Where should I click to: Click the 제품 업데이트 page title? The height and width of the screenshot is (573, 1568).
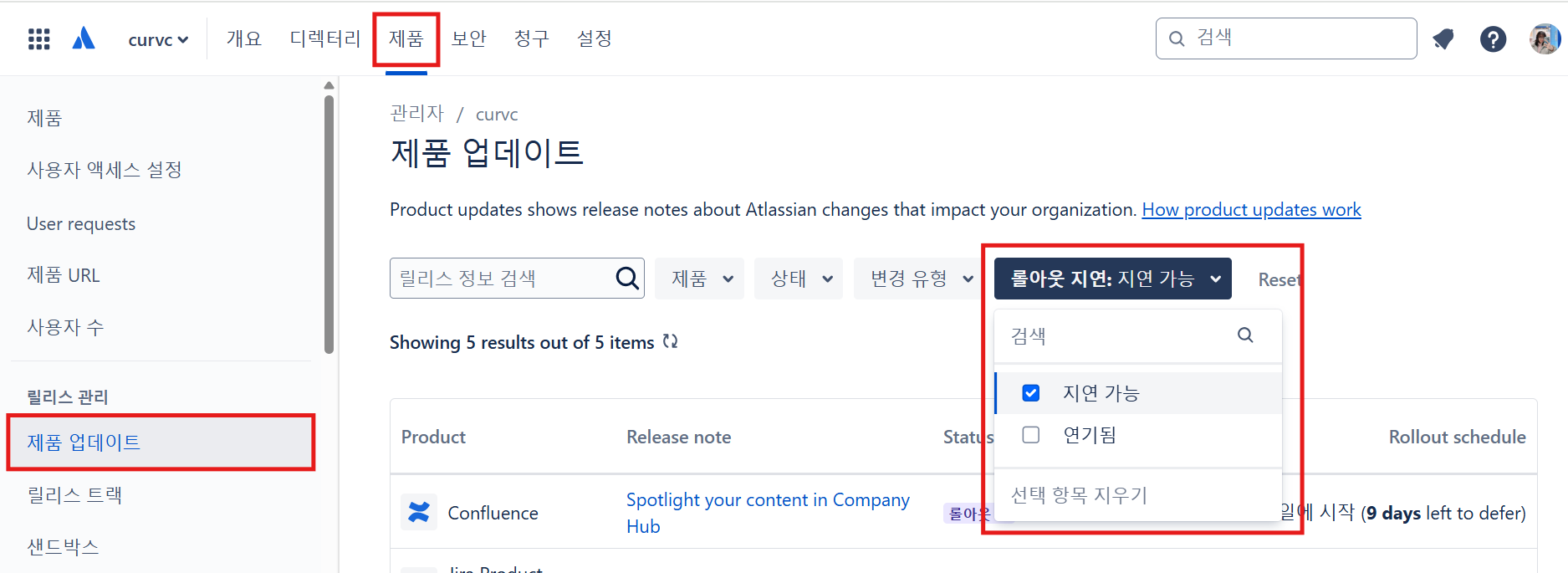tap(487, 152)
